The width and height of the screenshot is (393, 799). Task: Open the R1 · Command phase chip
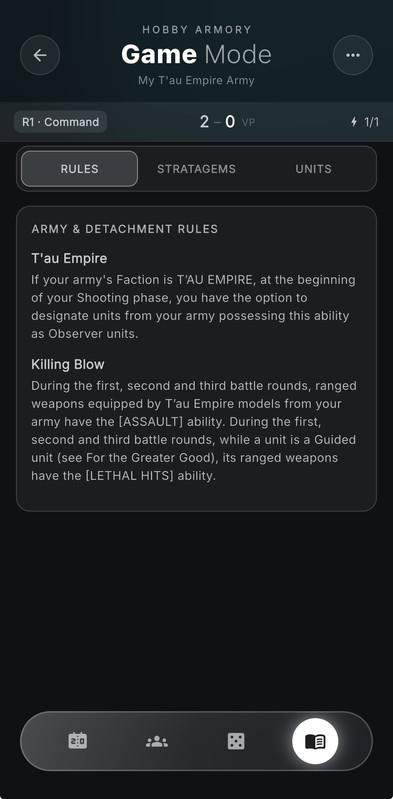[61, 122]
